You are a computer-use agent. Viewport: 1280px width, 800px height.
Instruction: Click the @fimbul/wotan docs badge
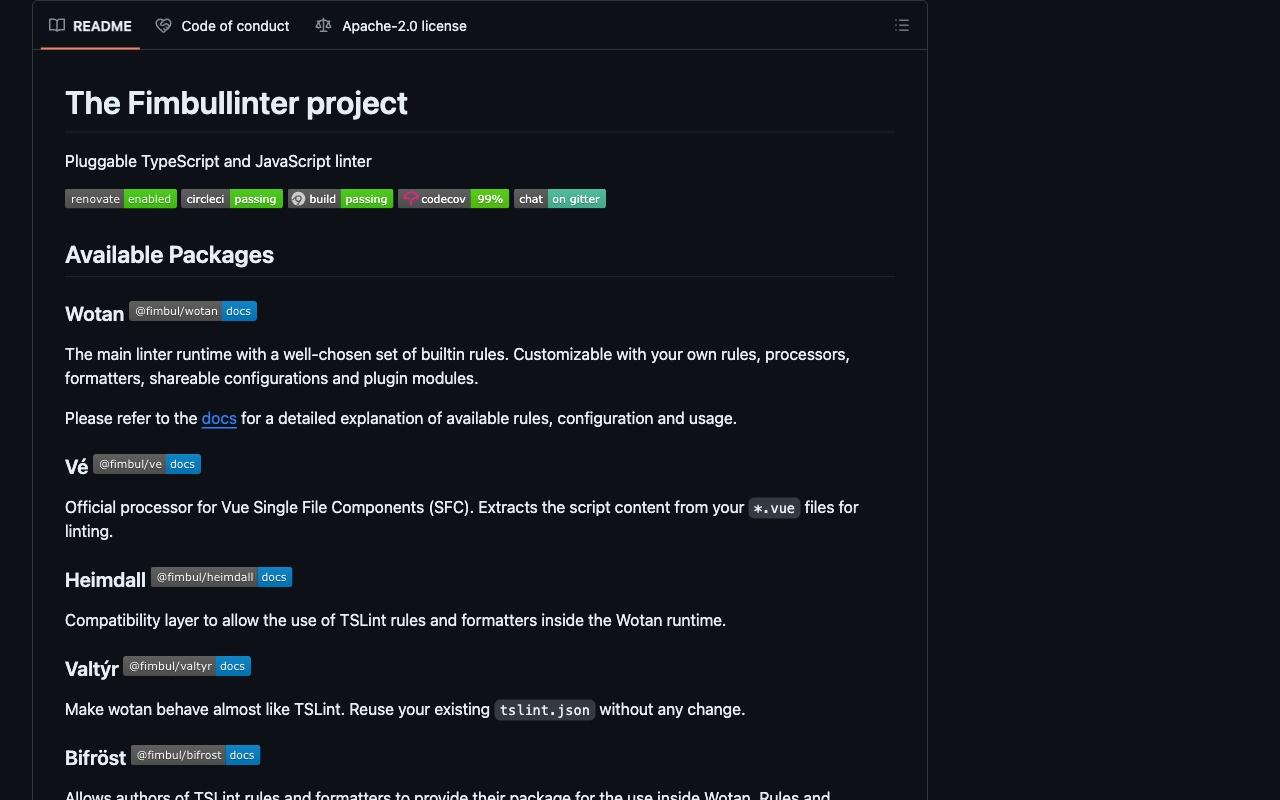point(193,311)
